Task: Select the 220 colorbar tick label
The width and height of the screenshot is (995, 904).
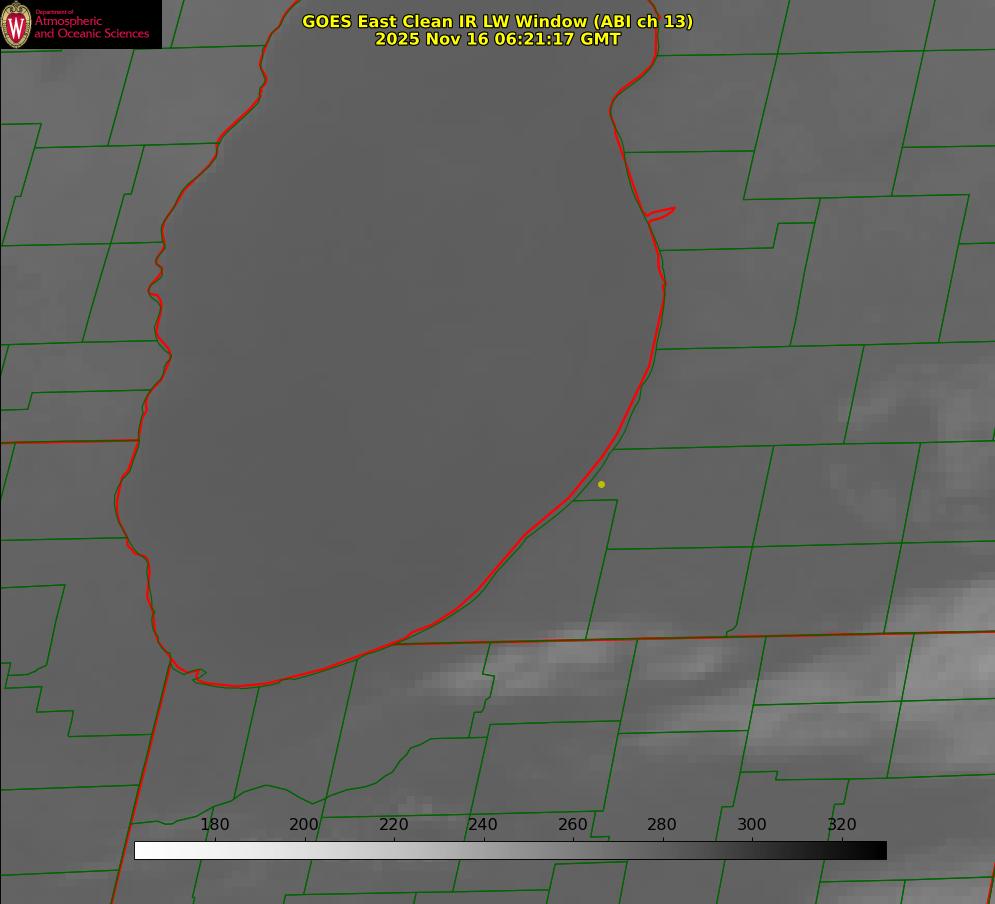Action: point(394,824)
